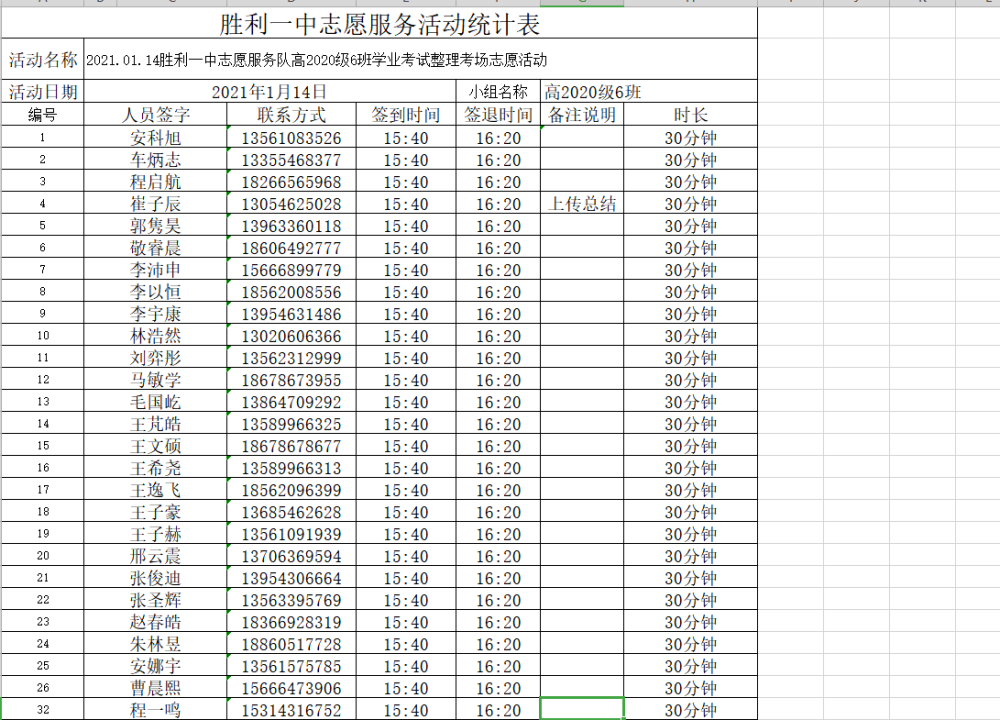Image resolution: width=1000 pixels, height=720 pixels.
Task: Select phone number 13355468377
Action: tap(291, 159)
